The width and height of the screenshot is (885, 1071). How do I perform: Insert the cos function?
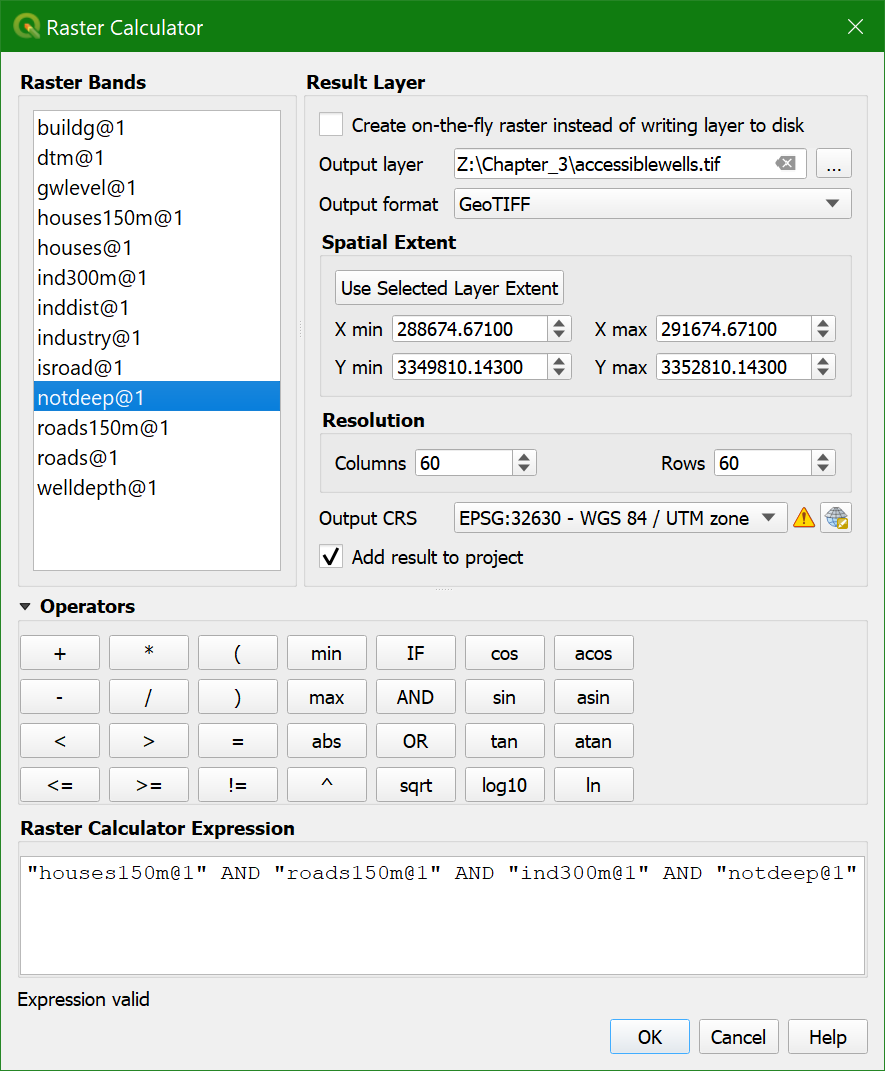click(505, 653)
